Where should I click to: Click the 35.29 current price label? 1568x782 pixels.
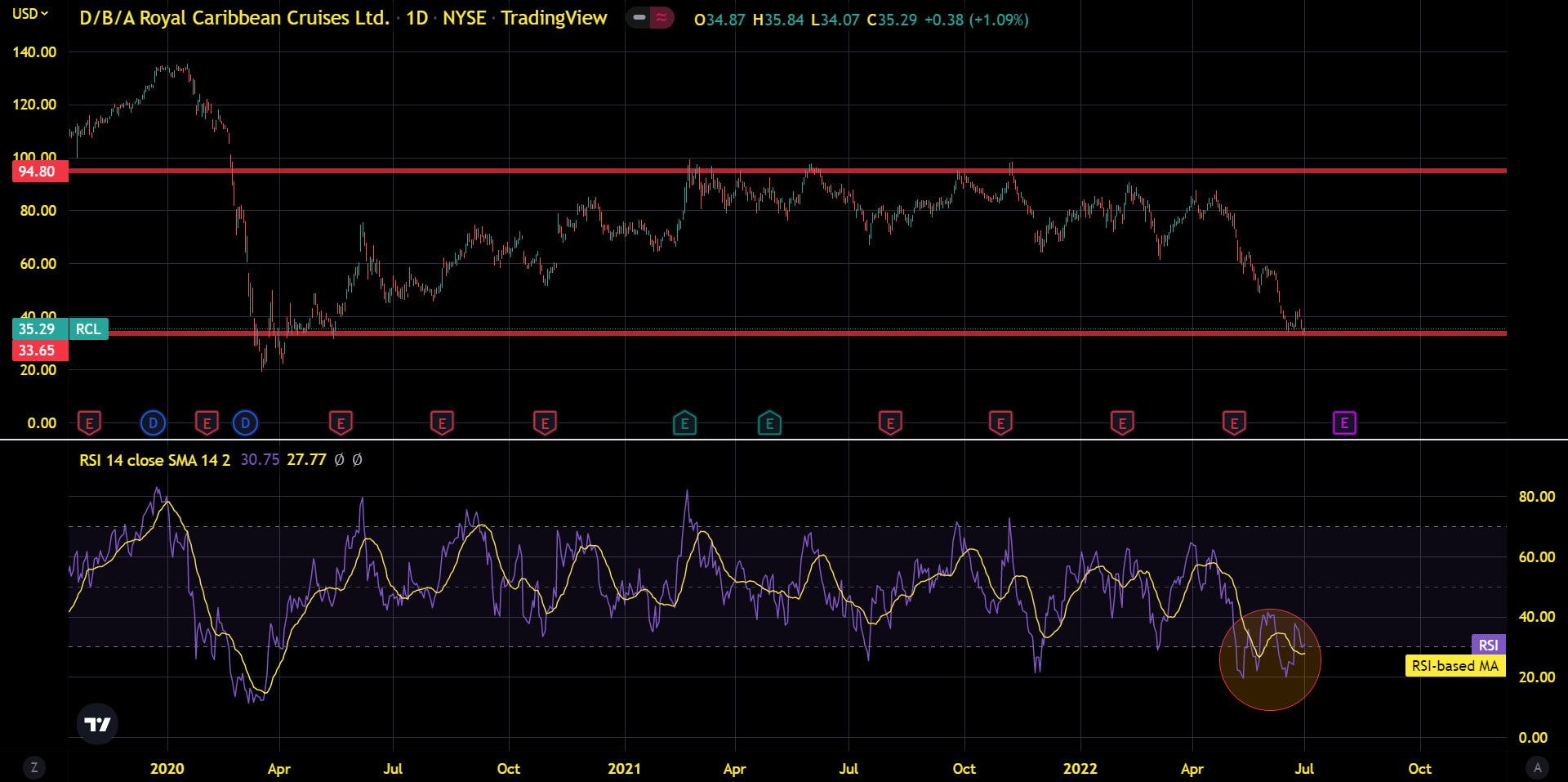pos(40,329)
